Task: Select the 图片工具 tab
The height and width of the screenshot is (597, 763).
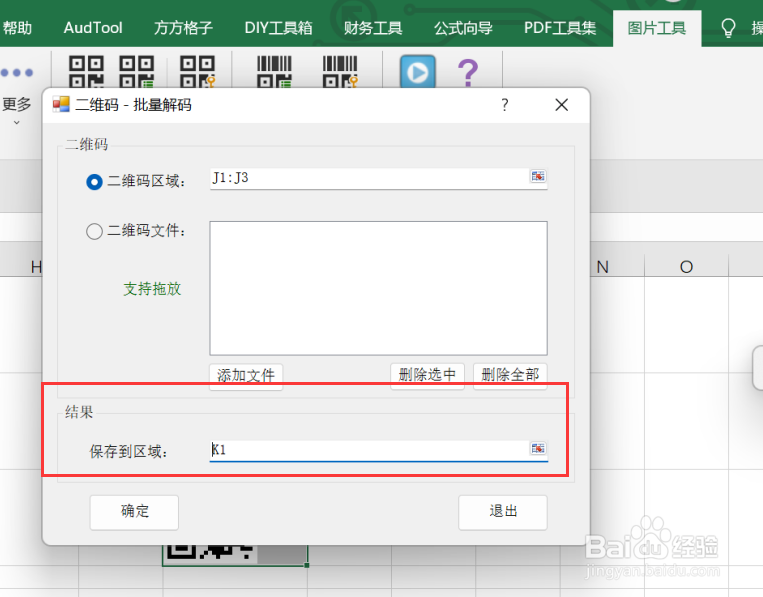Action: 657,28
